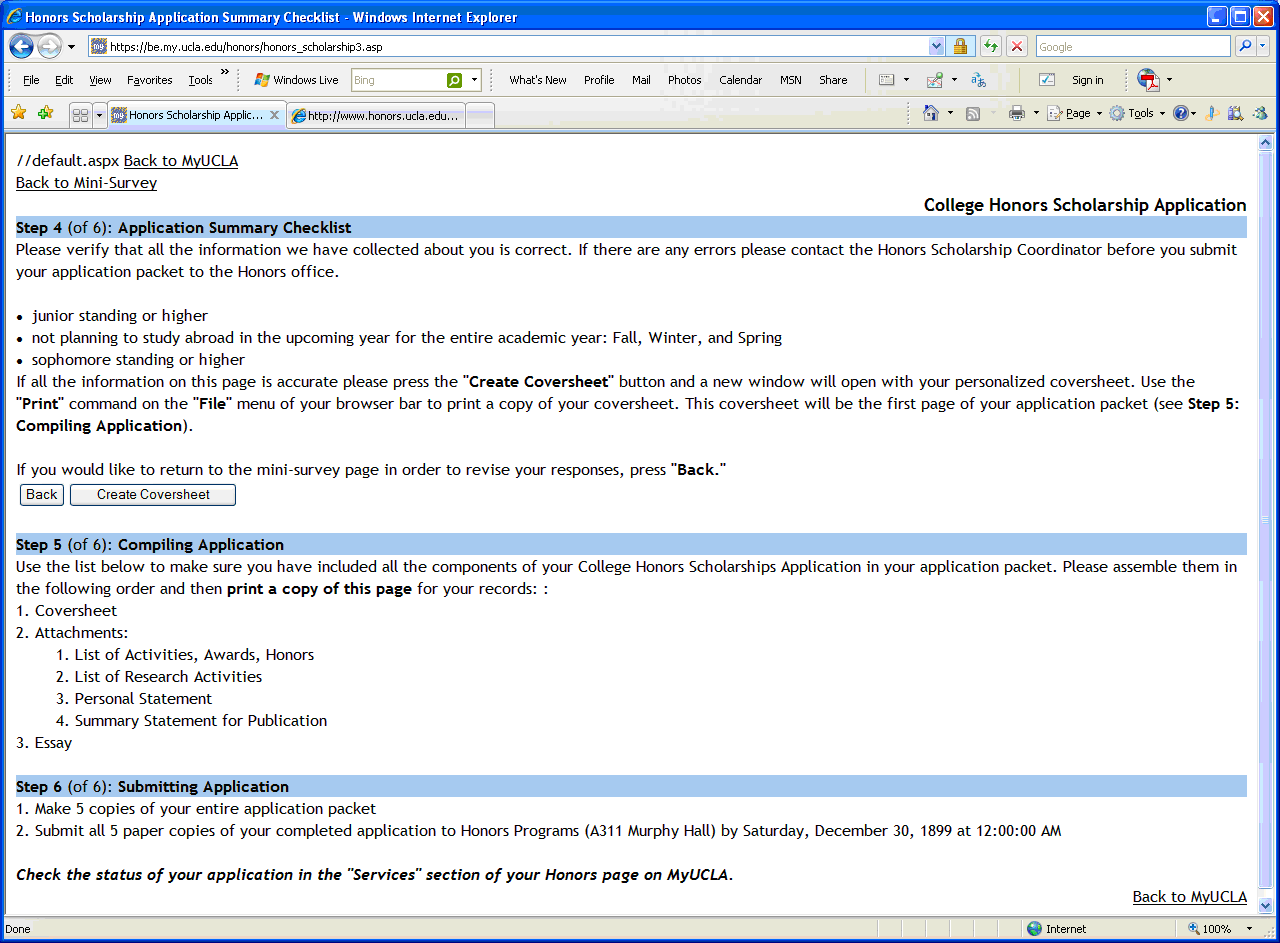Click the Help question mark icon
Image resolution: width=1280 pixels, height=943 pixels.
(1181, 114)
